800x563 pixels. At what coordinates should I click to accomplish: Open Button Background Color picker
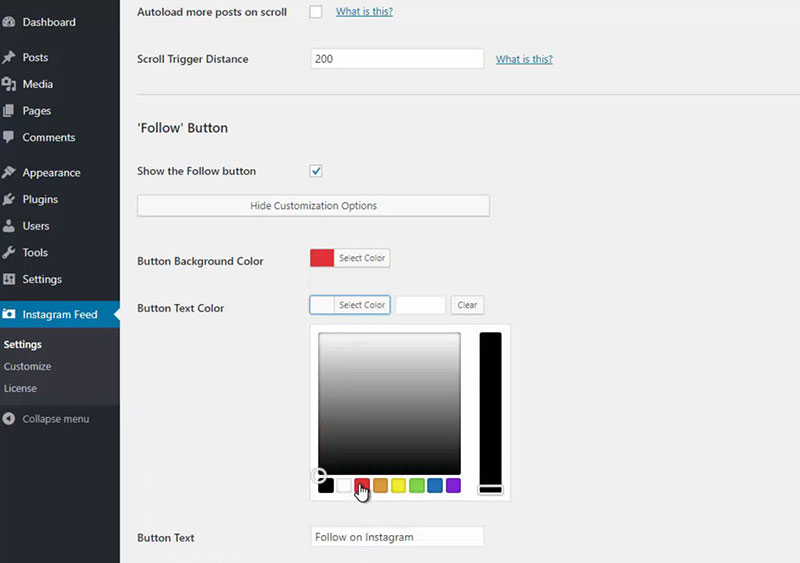(x=350, y=258)
